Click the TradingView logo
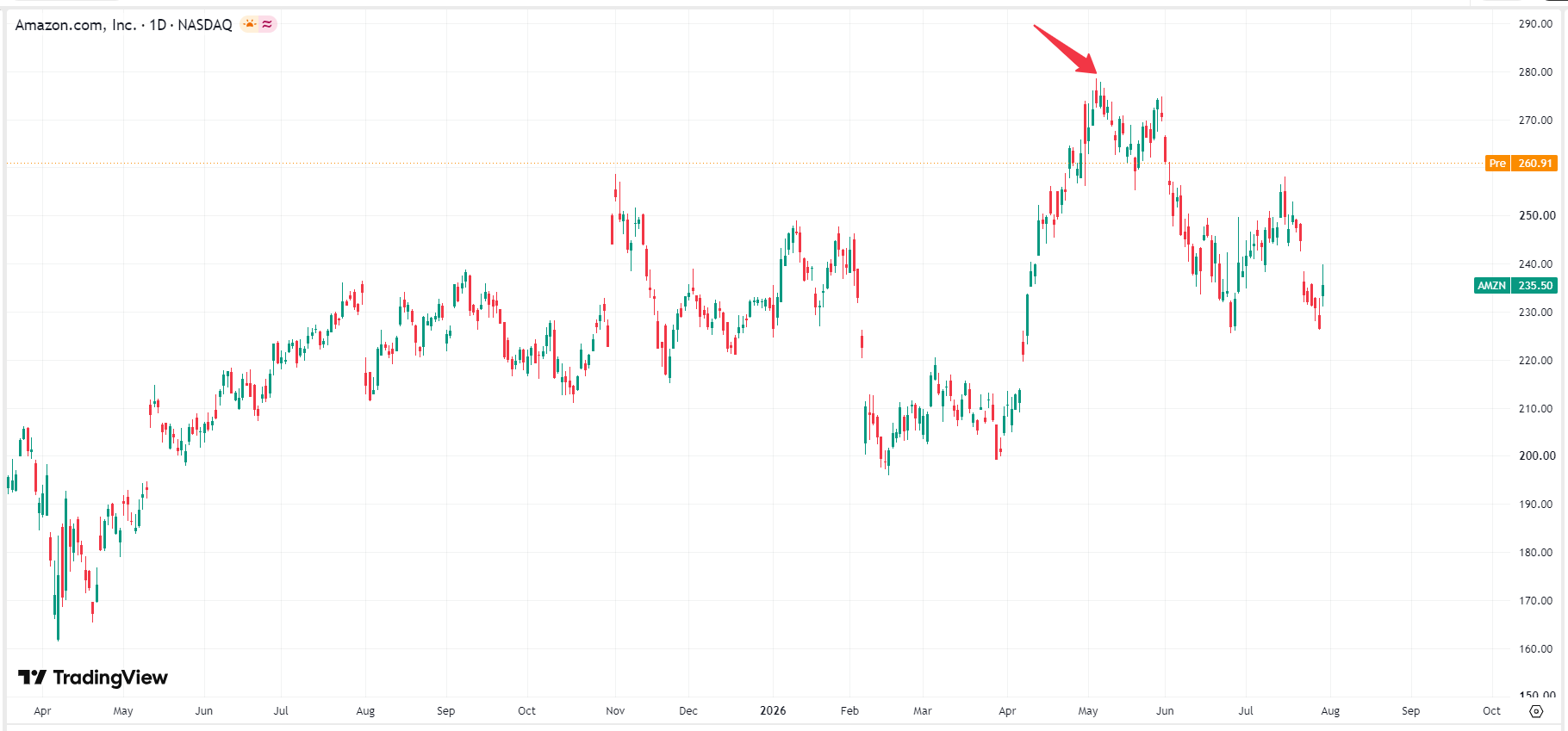Image resolution: width=1568 pixels, height=731 pixels. point(93,678)
